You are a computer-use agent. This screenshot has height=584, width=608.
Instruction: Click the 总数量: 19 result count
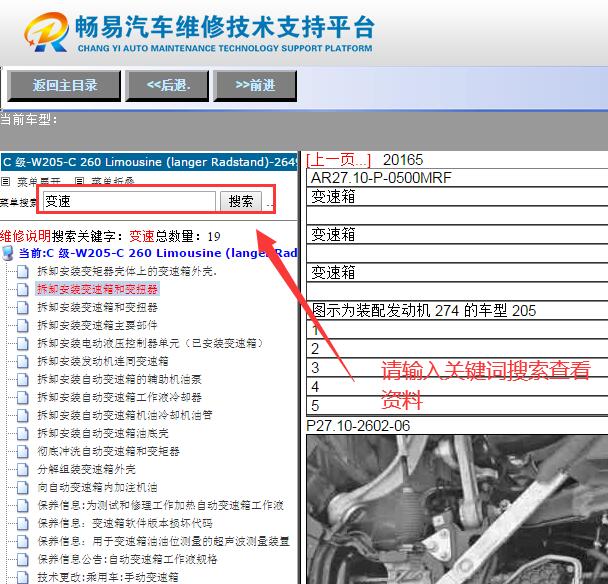[188, 236]
